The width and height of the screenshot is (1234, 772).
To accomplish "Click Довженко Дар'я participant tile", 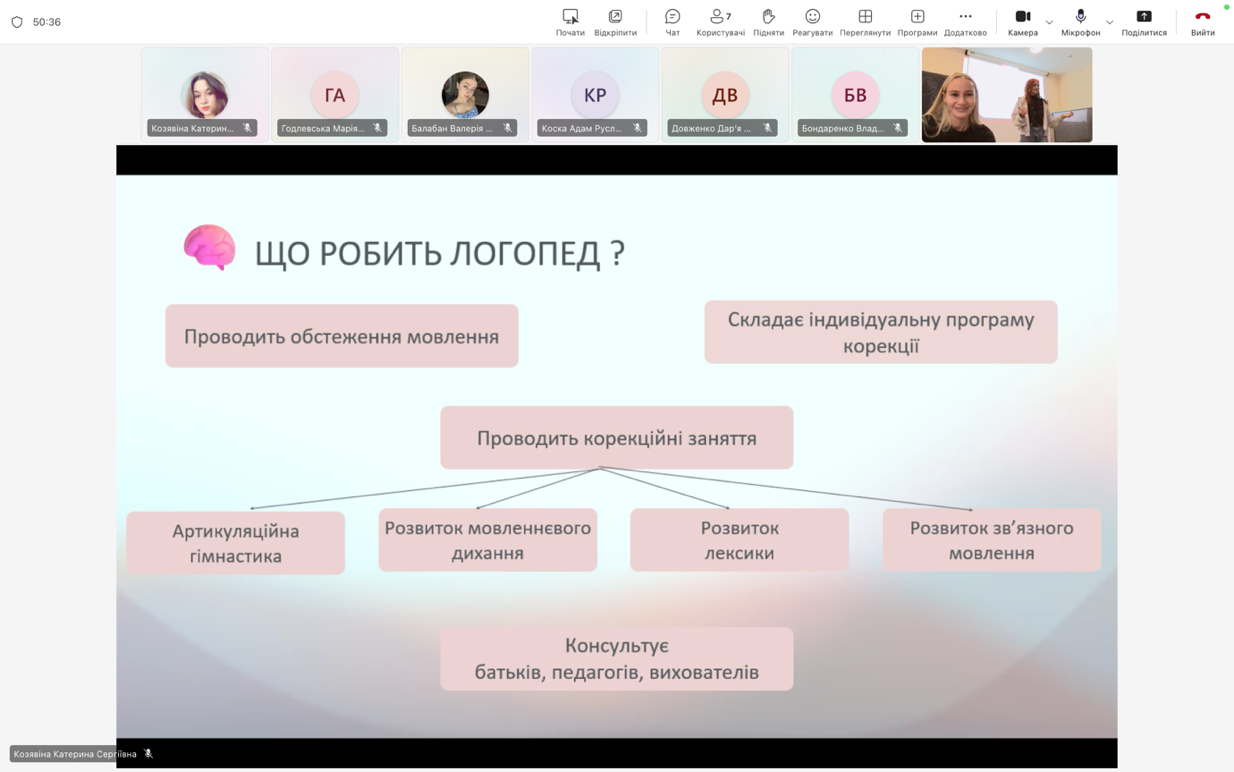I will [x=725, y=94].
